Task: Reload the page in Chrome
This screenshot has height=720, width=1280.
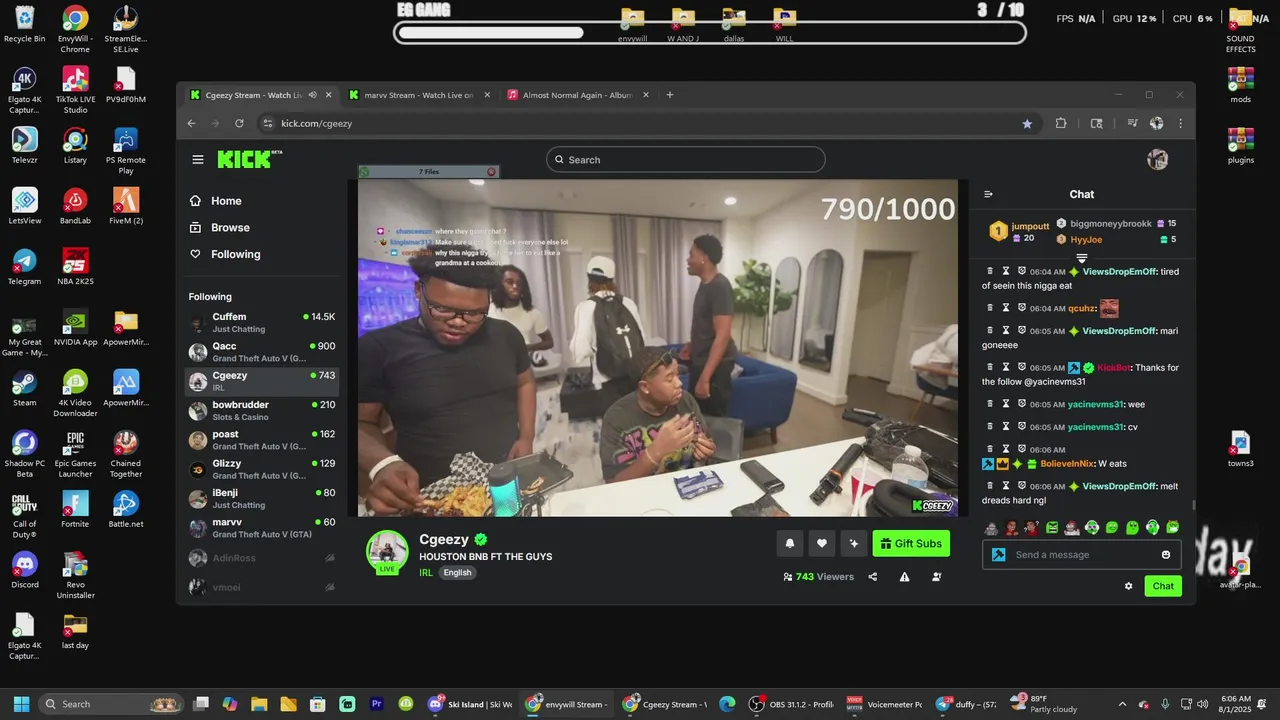Action: [239, 123]
